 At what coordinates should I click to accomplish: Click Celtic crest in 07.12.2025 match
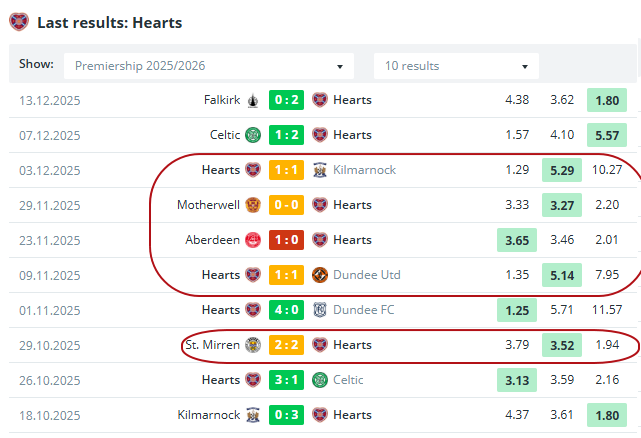(x=253, y=135)
